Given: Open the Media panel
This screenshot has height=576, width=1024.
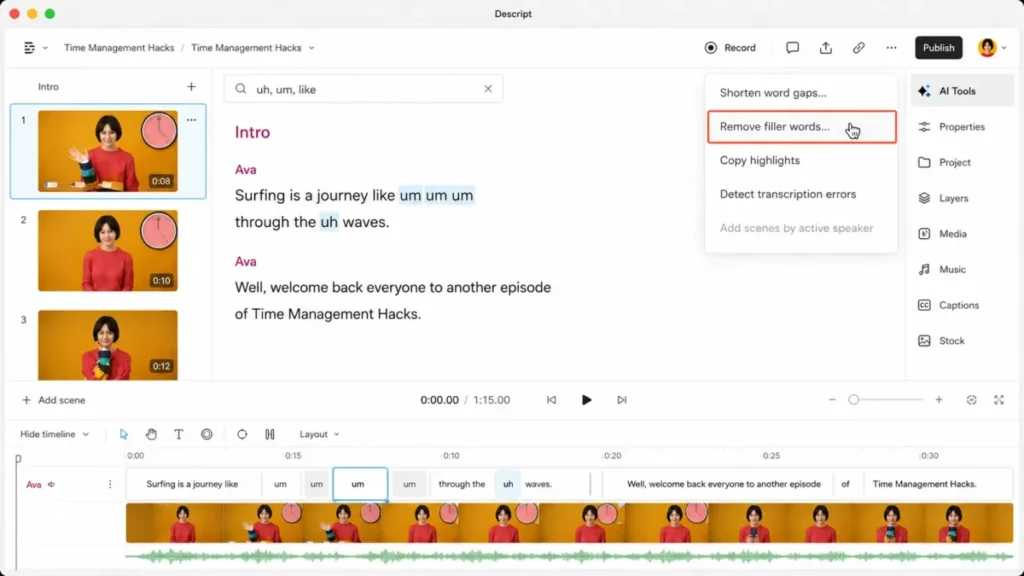Looking at the screenshot, I should point(961,234).
